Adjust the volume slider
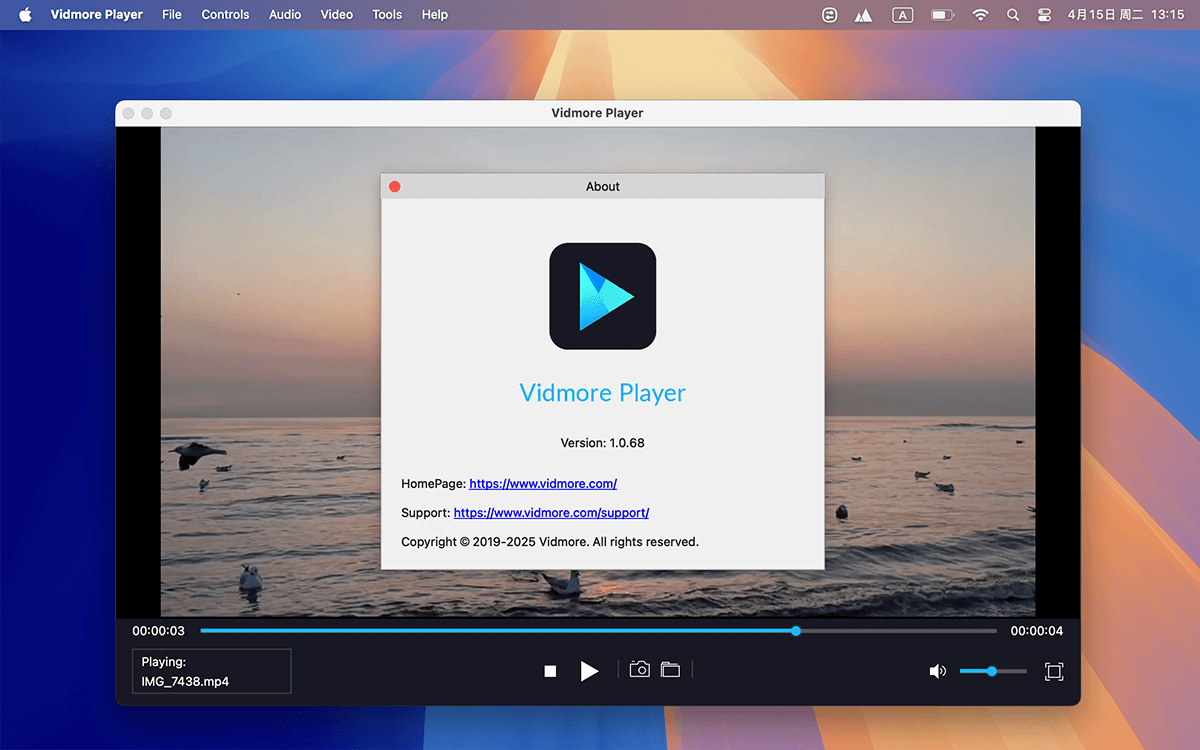This screenshot has height=750, width=1200. (x=993, y=671)
